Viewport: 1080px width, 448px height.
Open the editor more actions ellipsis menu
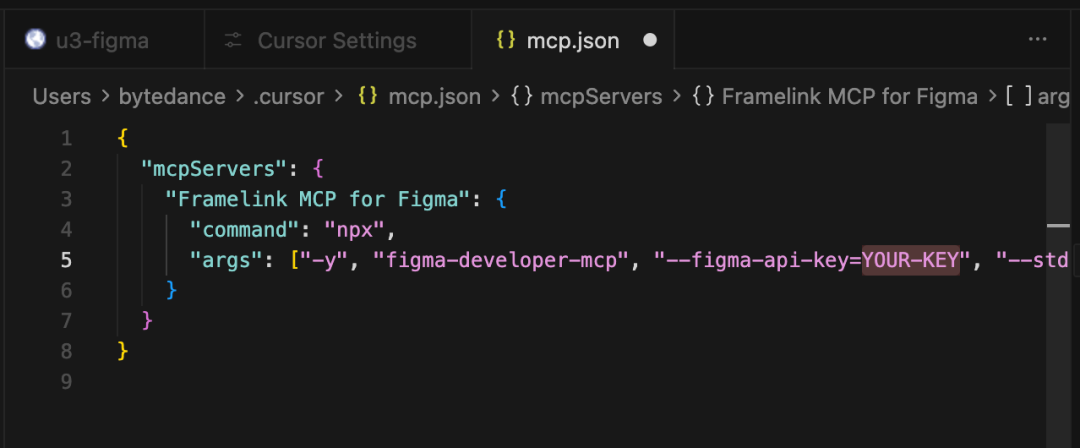[1037, 40]
